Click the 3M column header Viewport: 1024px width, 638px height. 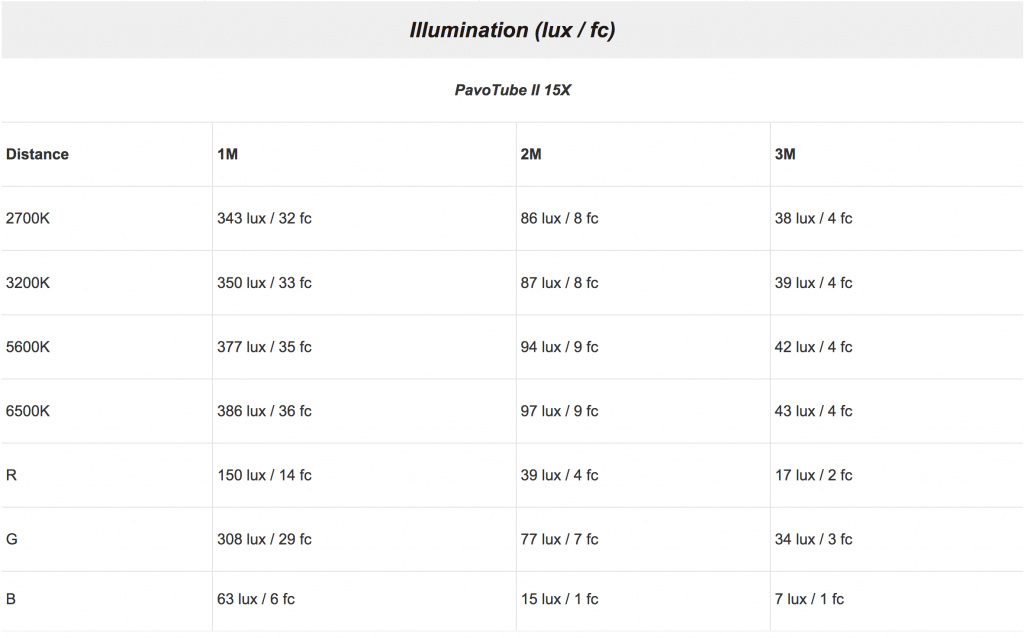pyautogui.click(x=785, y=154)
